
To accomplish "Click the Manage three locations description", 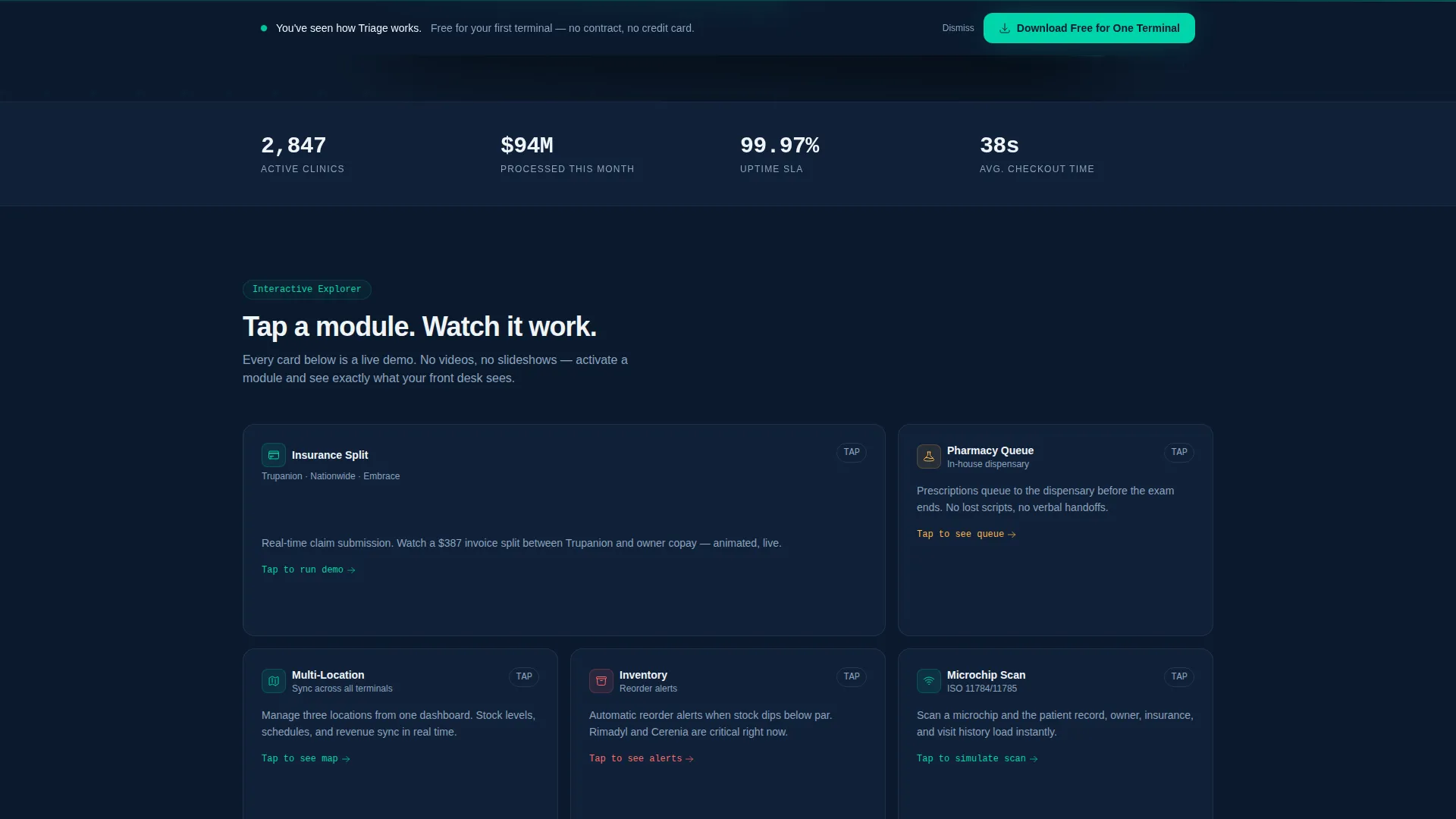I will coord(398,723).
